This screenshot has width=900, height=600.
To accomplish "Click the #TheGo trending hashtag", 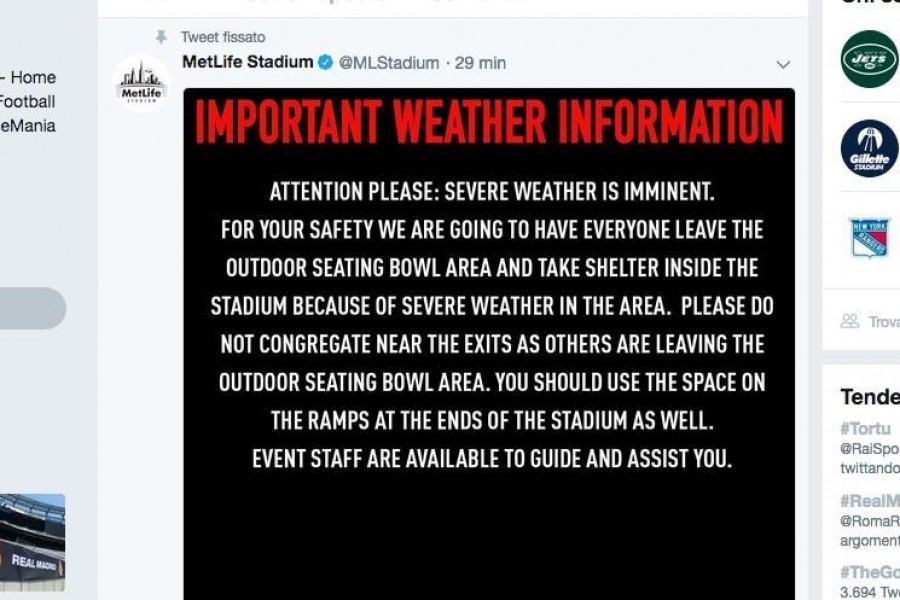I will 870,572.
